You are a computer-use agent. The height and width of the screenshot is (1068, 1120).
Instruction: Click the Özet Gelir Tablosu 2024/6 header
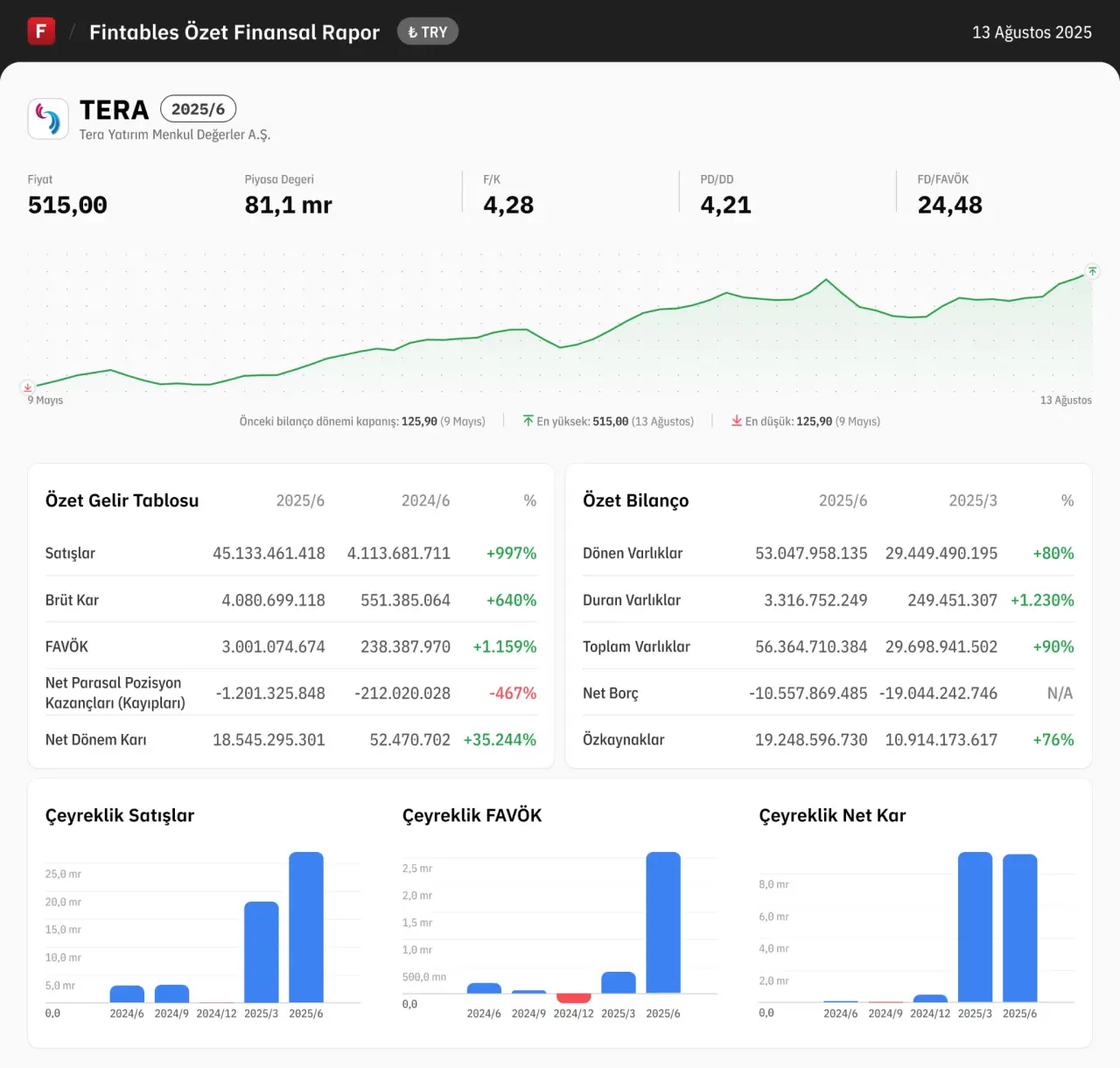click(x=425, y=500)
